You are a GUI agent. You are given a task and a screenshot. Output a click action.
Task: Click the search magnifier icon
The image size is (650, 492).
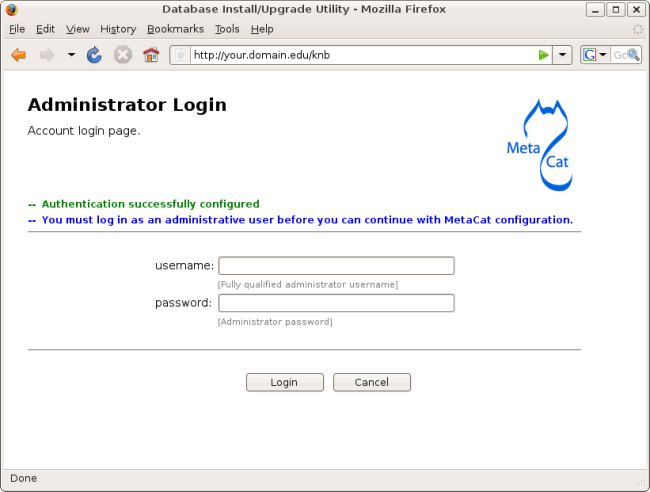click(x=633, y=55)
